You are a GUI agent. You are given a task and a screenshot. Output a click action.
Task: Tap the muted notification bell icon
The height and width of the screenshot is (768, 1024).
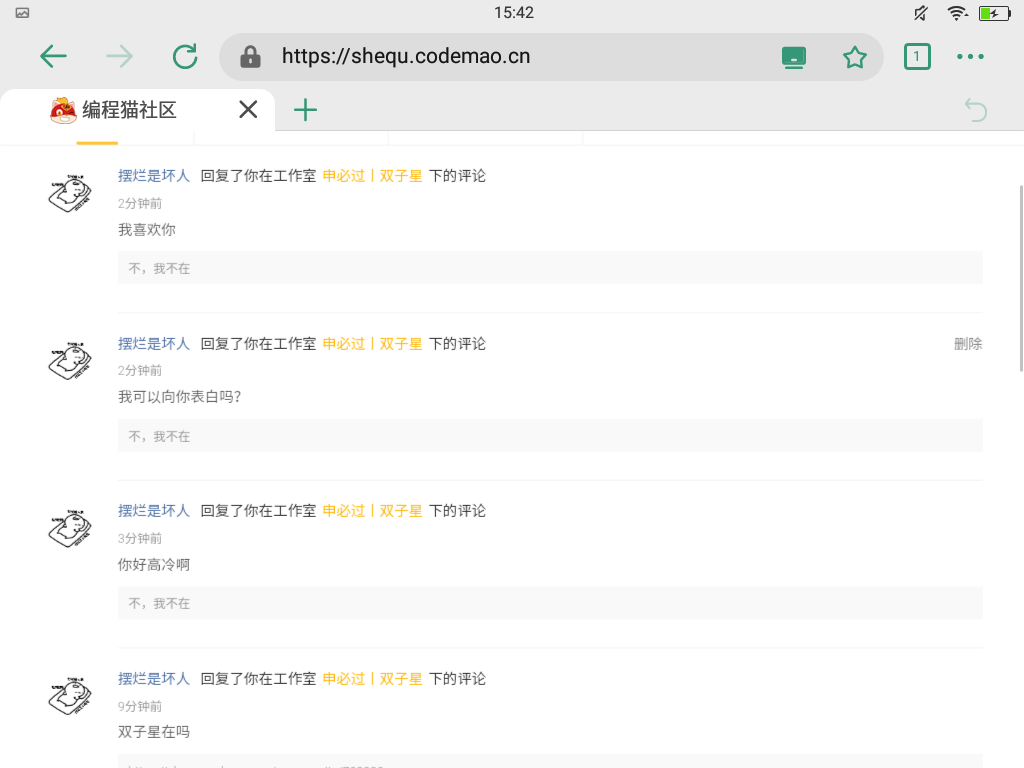[x=921, y=13]
